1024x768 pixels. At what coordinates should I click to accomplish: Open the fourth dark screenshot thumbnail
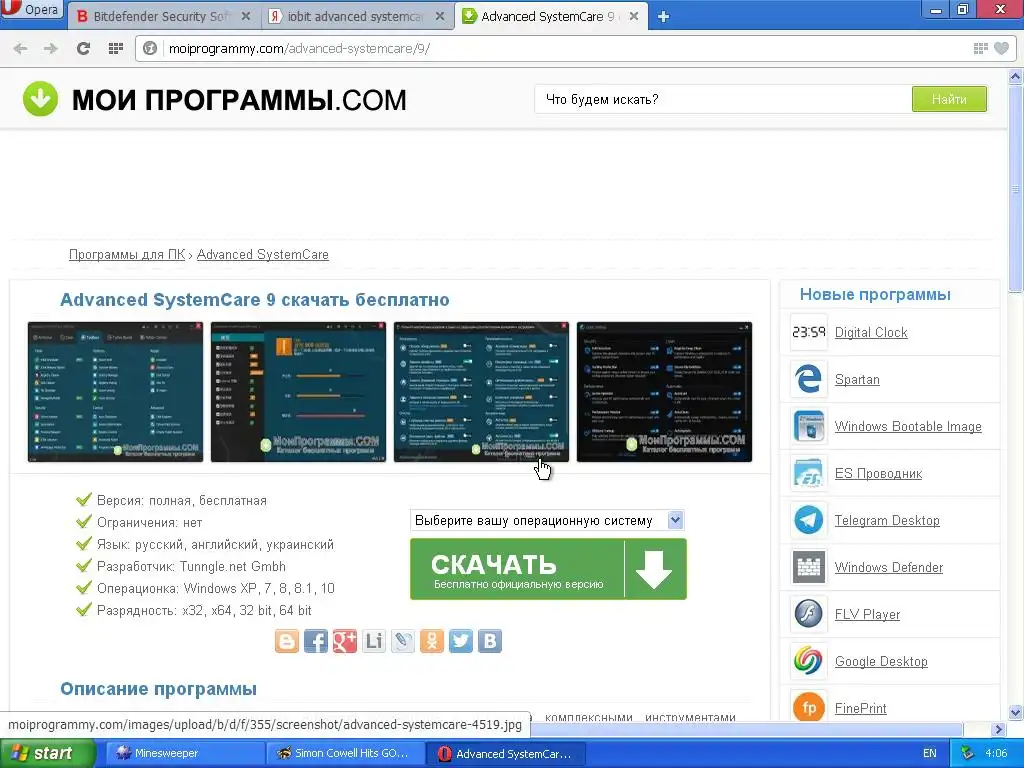[x=664, y=392]
